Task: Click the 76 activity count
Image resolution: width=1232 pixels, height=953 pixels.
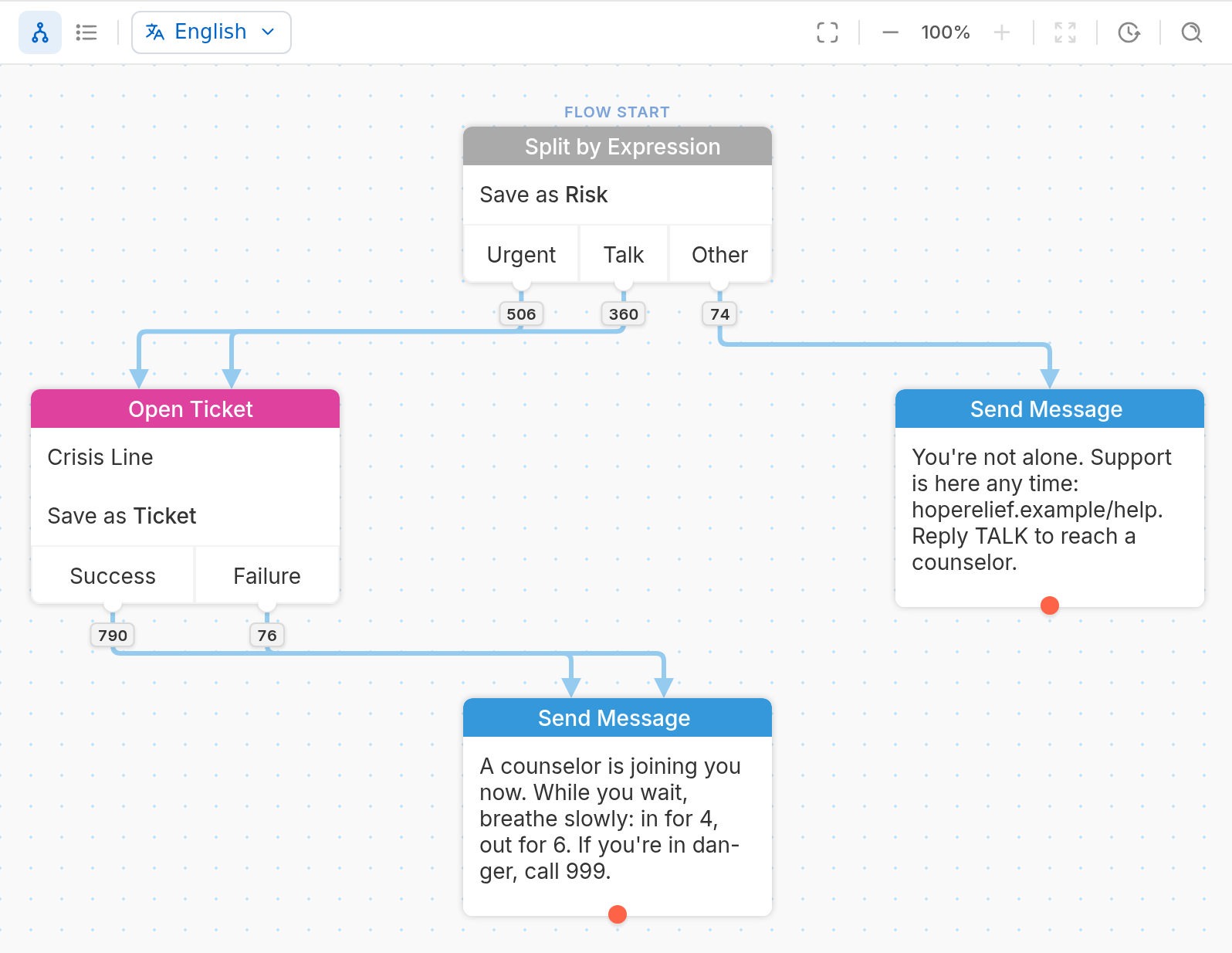Action: coord(267,636)
